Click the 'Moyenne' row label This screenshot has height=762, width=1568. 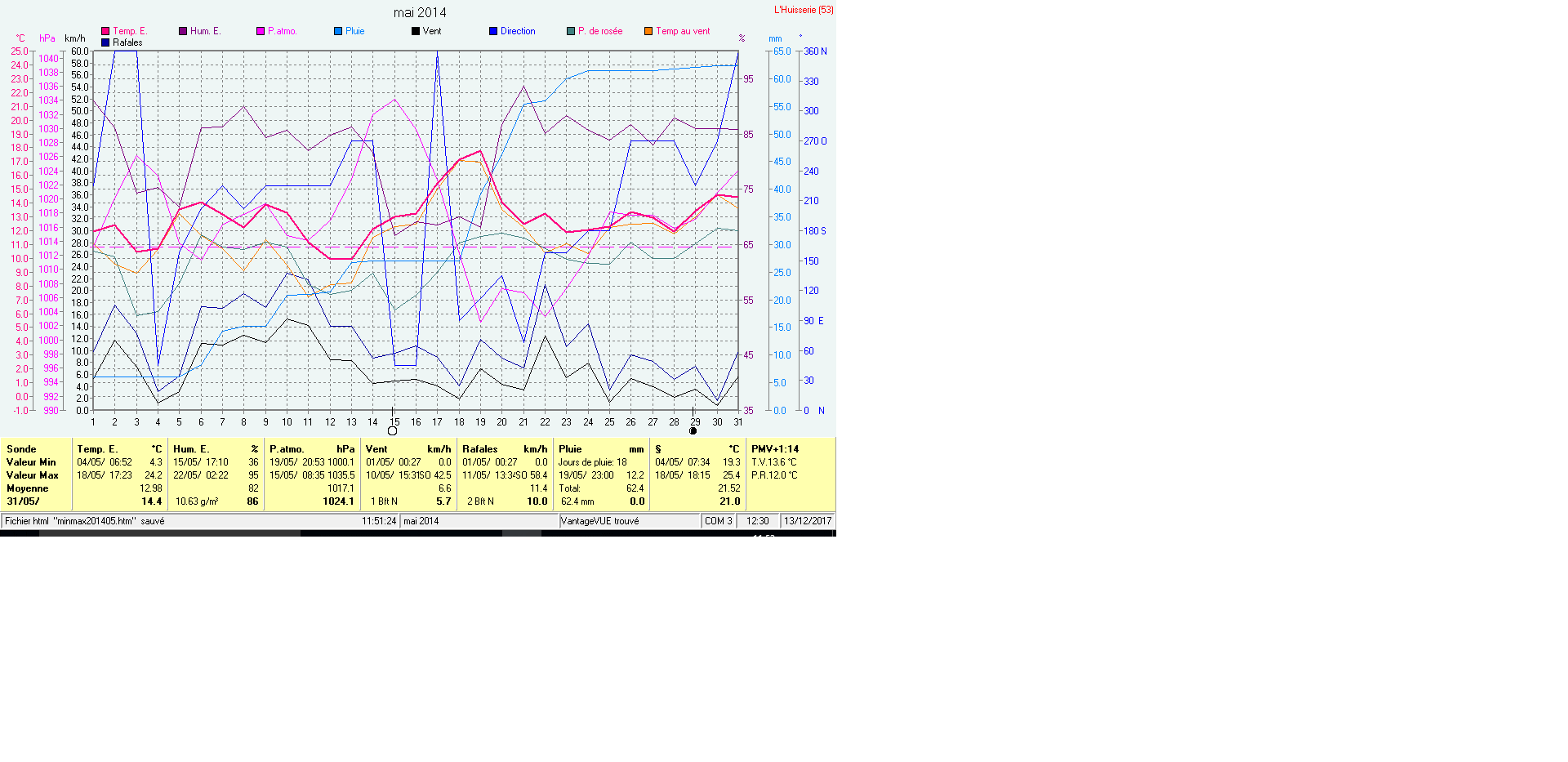28,488
